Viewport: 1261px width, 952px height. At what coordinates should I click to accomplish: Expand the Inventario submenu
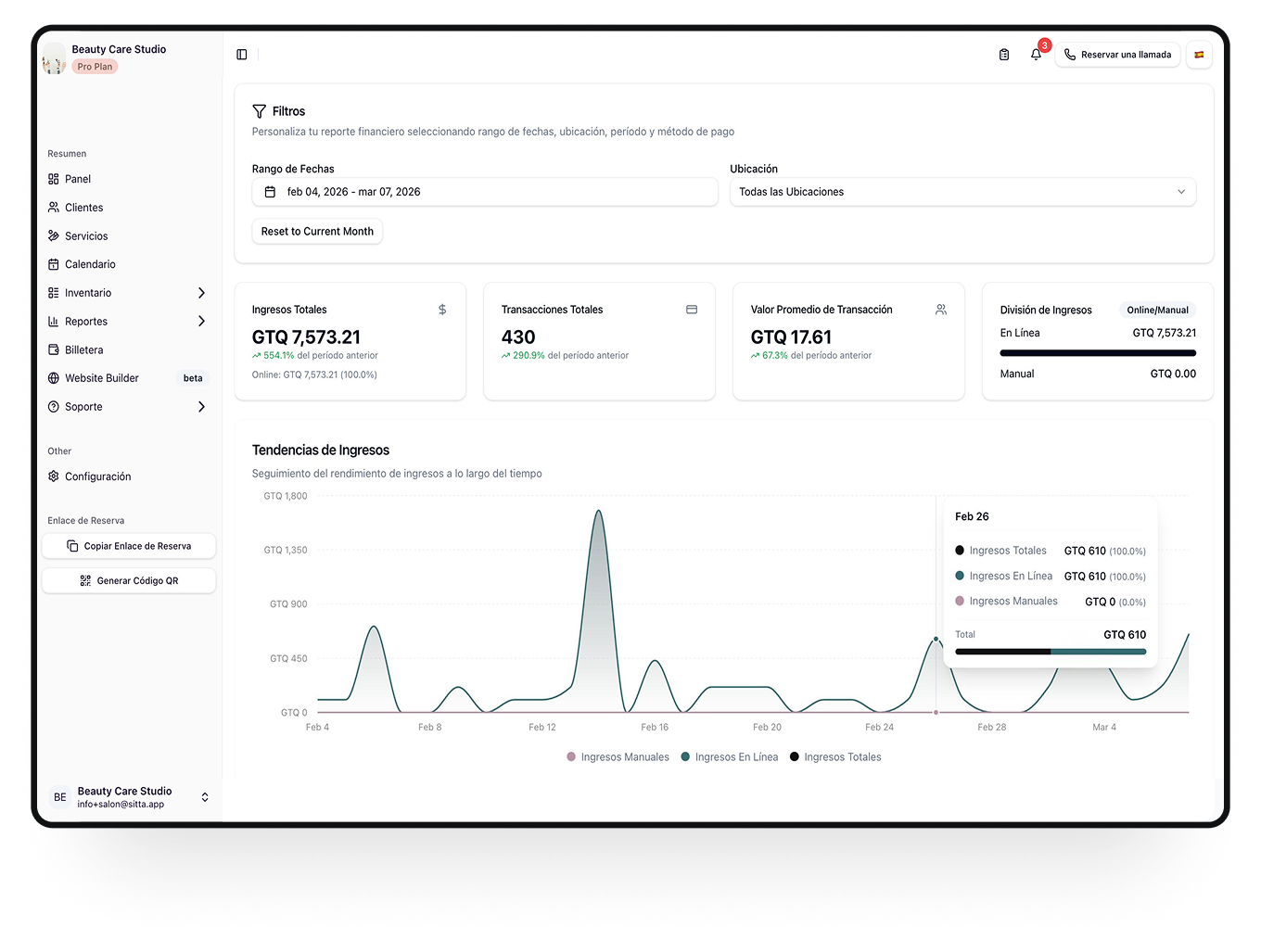point(201,293)
